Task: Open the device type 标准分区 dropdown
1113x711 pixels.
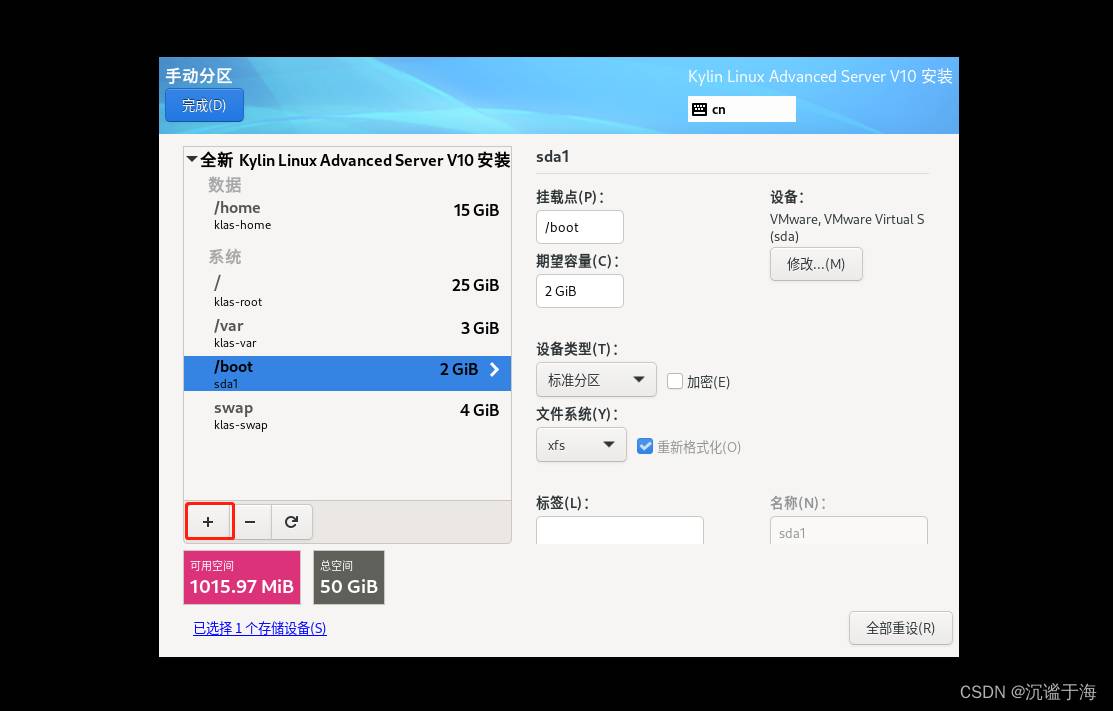Action: (596, 380)
